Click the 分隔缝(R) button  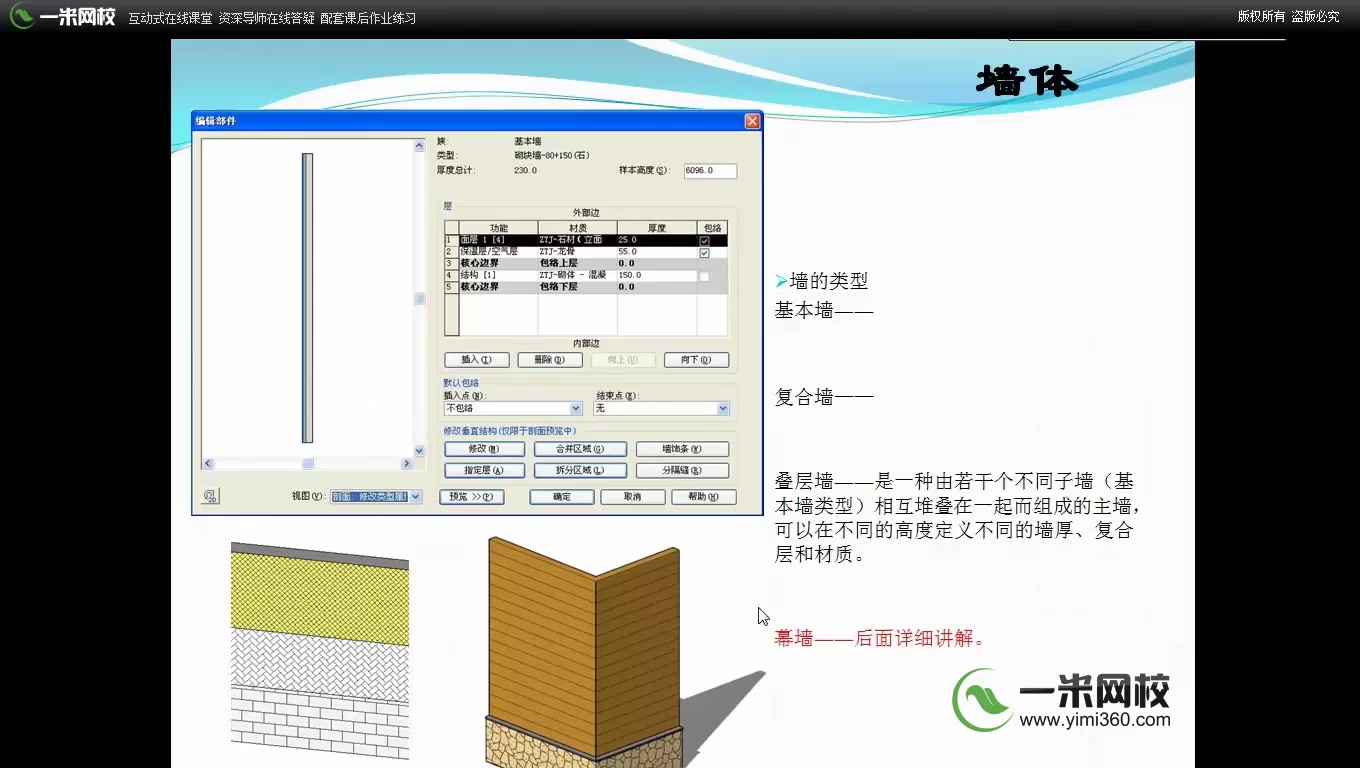pos(682,471)
